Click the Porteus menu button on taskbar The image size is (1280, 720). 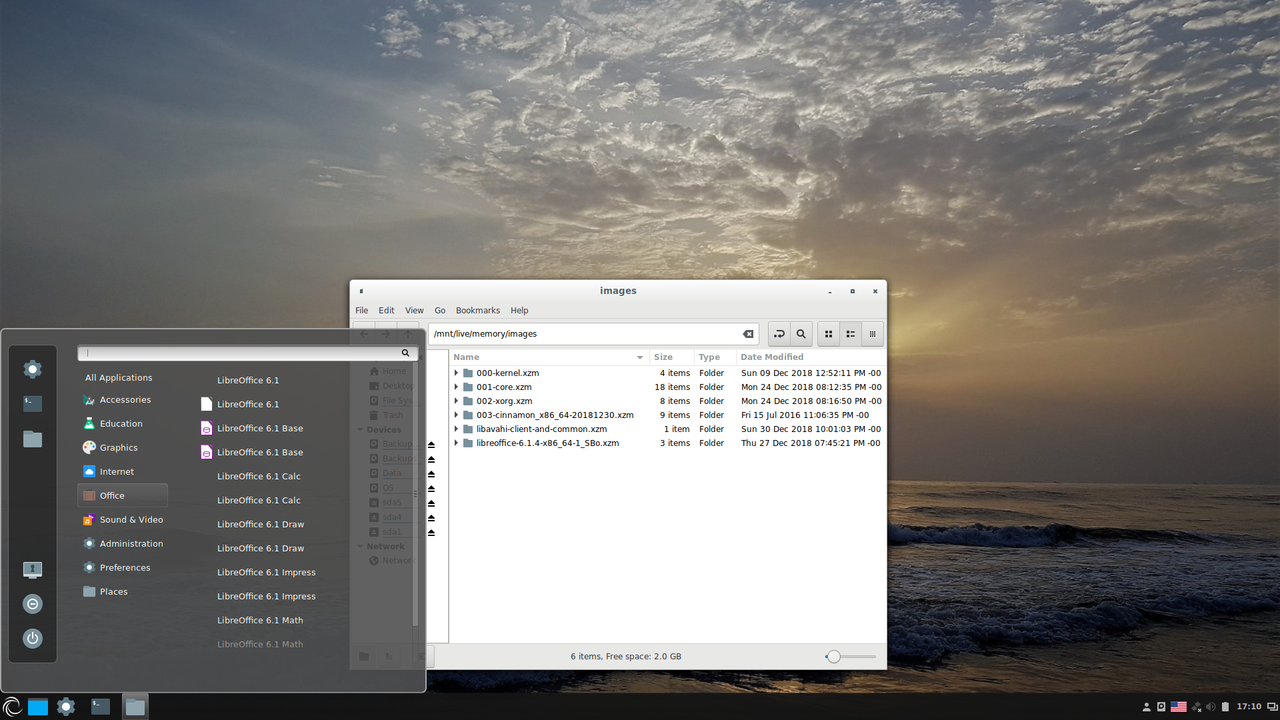pos(11,707)
